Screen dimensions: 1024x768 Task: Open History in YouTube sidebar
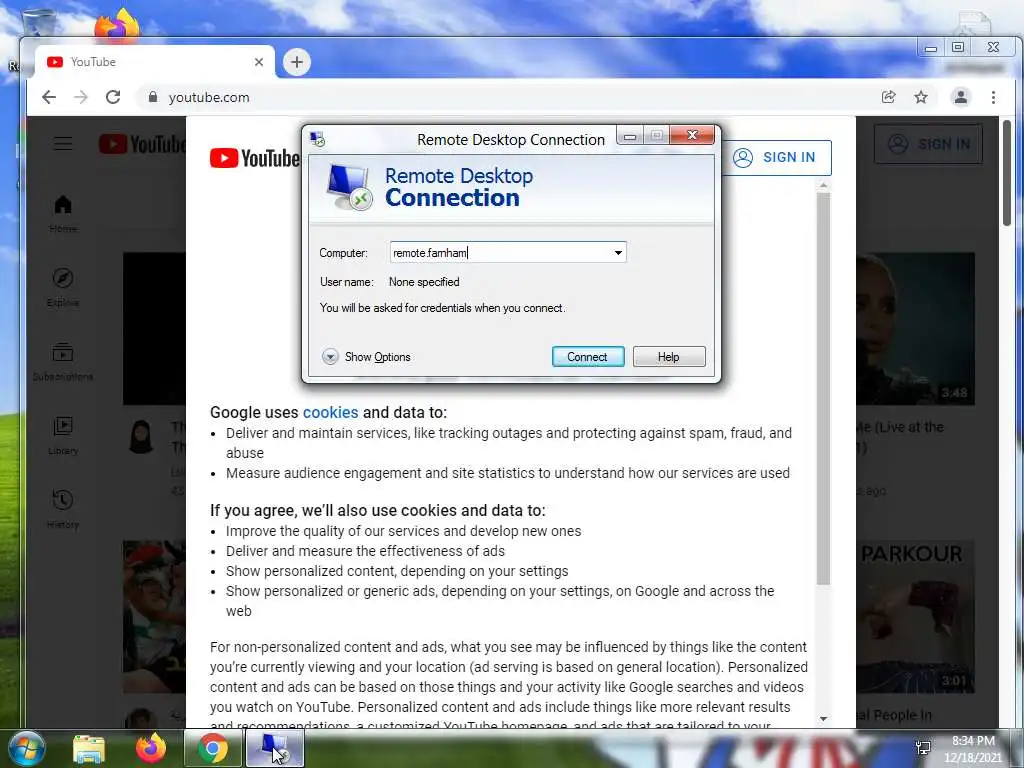(63, 509)
